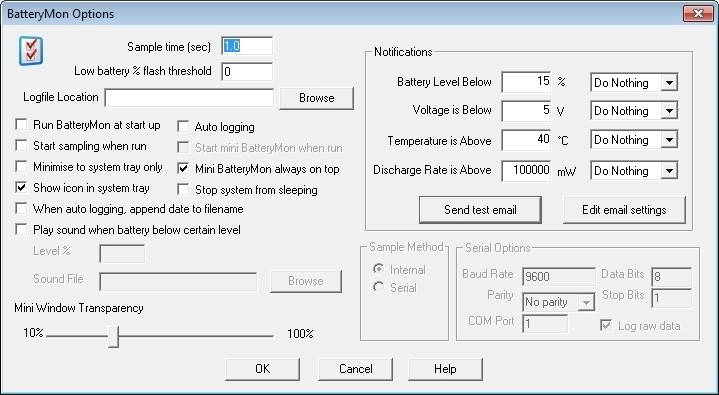Click the Stop Bits field

tap(671, 298)
